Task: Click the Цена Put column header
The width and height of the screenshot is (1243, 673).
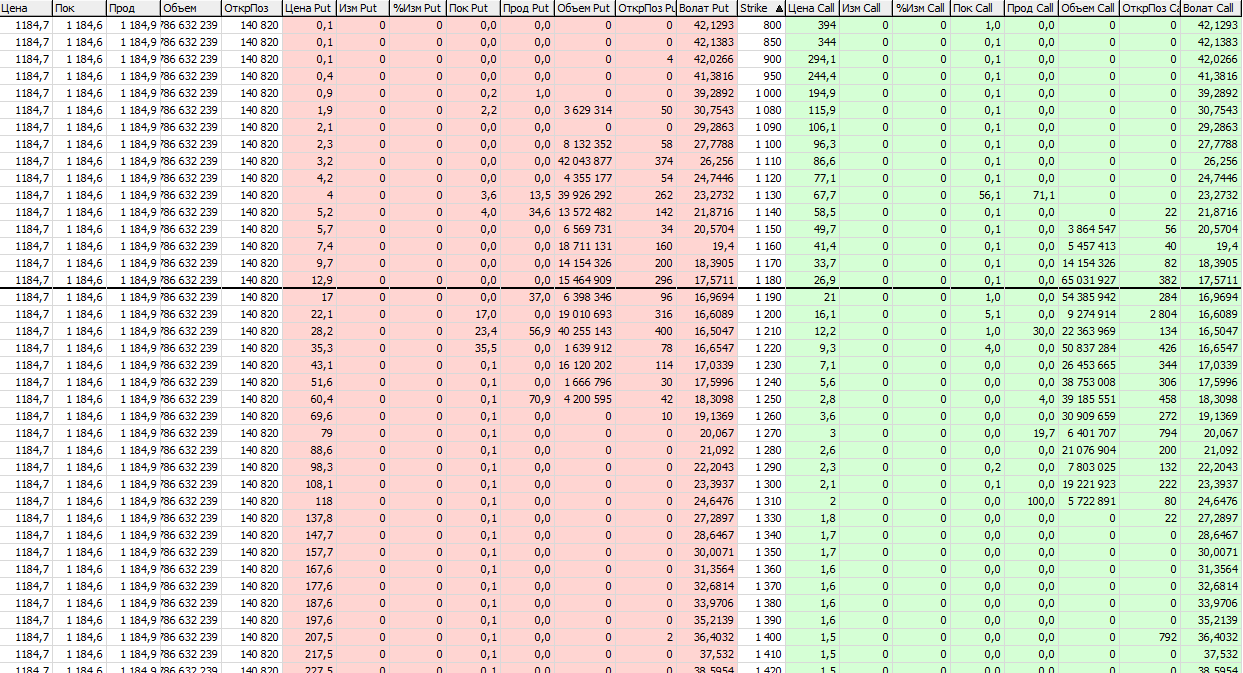Action: coord(309,8)
